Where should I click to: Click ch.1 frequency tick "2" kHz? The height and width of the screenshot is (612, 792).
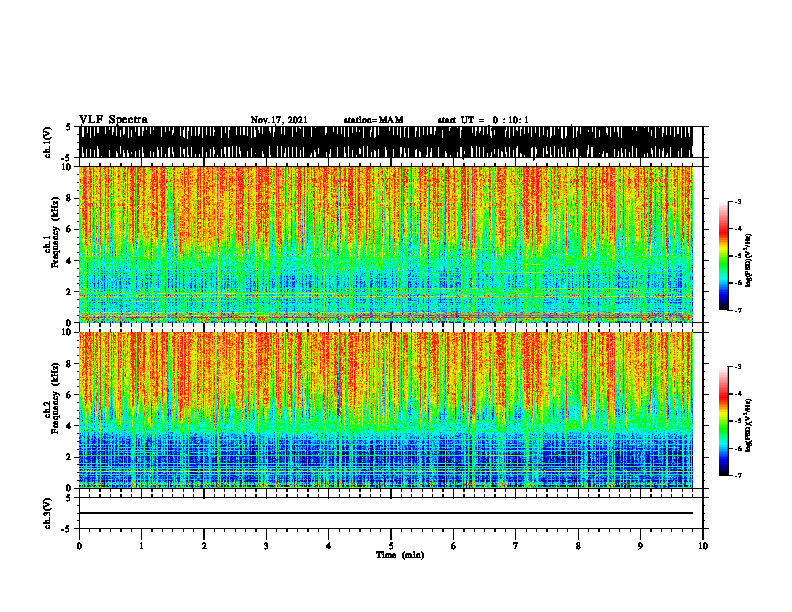[70, 291]
